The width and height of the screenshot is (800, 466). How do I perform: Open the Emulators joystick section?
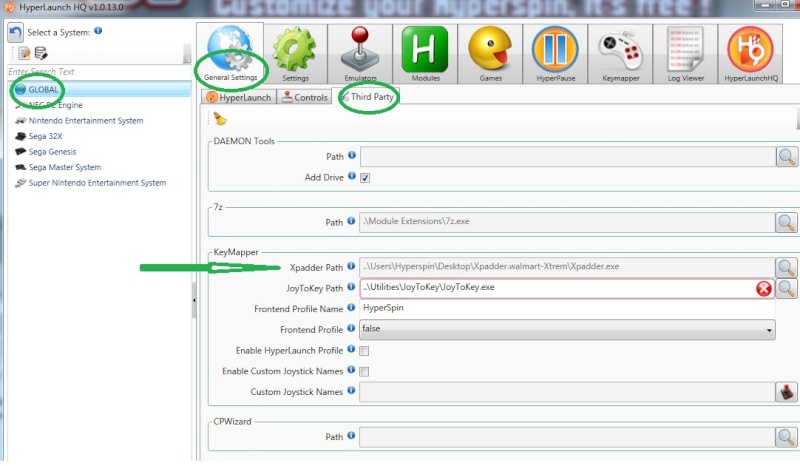360,54
